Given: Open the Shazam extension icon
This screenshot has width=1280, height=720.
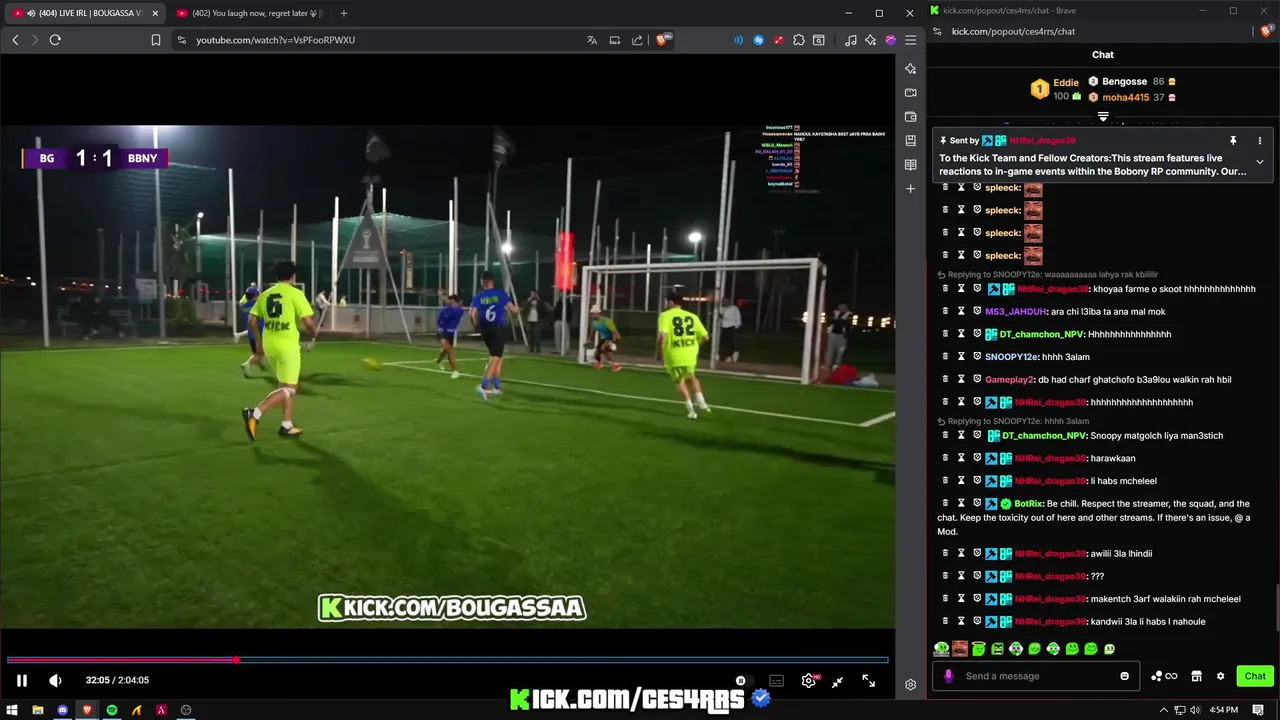Looking at the screenshot, I should click(x=759, y=40).
